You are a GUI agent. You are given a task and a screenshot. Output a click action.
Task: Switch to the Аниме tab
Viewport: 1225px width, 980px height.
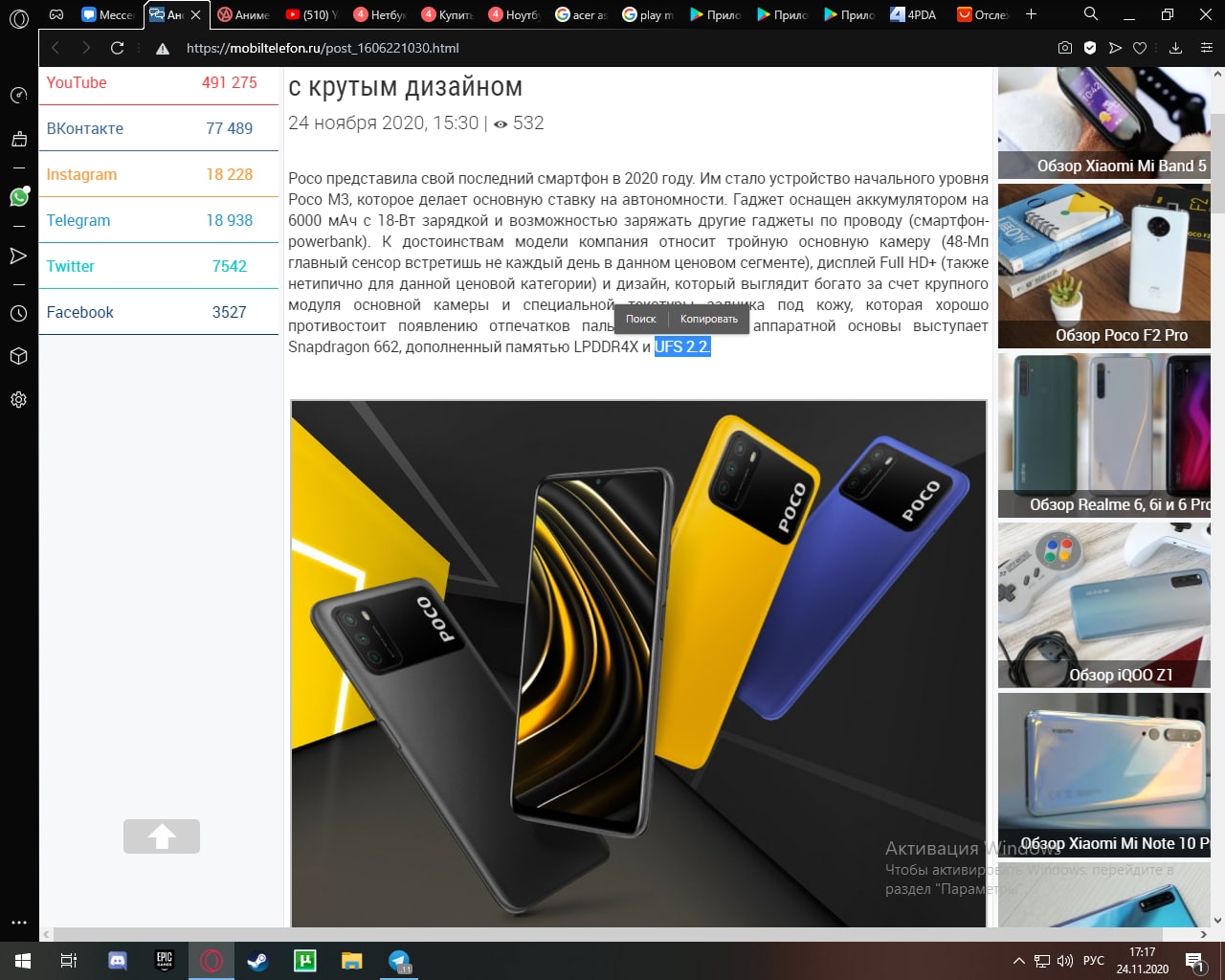244,14
